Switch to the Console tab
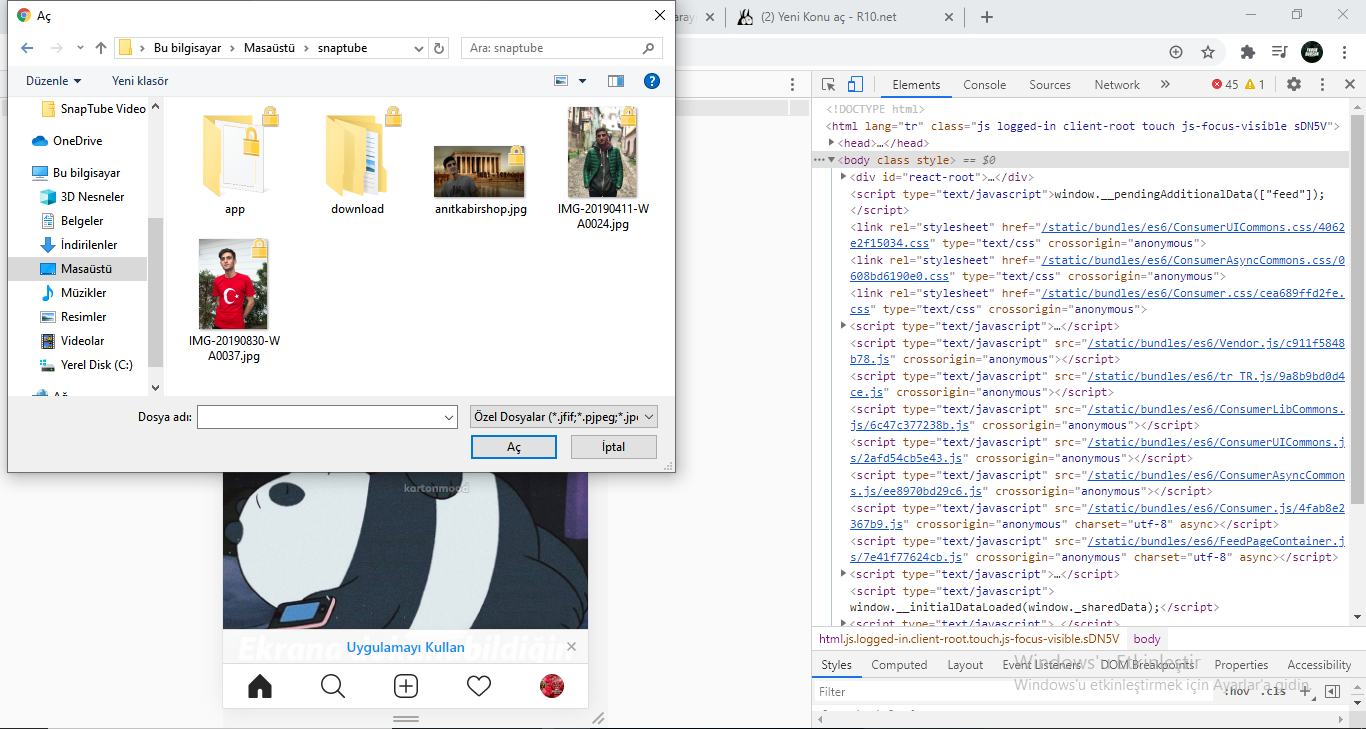Viewport: 1366px width, 729px height. (984, 85)
